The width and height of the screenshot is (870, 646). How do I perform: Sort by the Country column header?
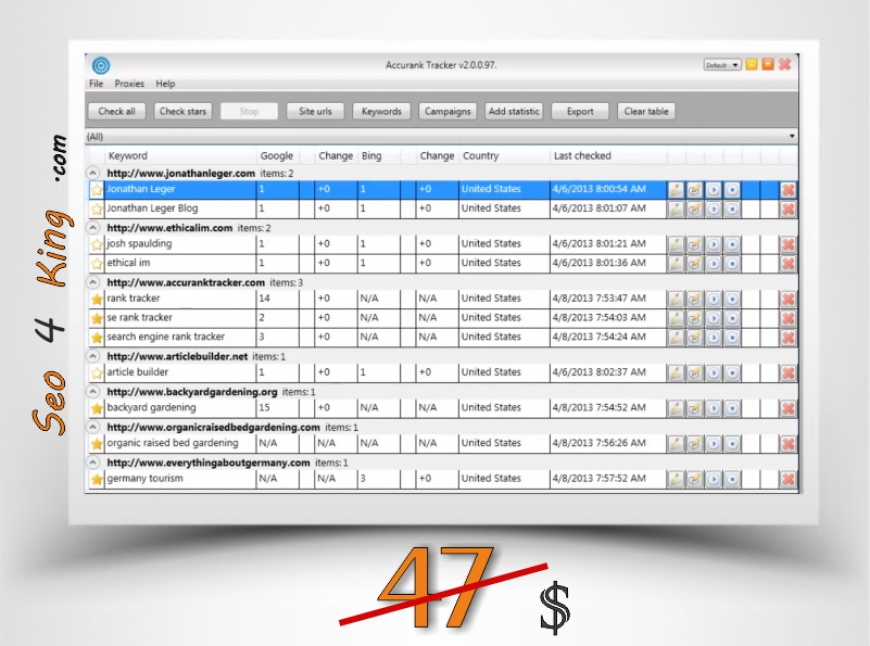tap(504, 156)
